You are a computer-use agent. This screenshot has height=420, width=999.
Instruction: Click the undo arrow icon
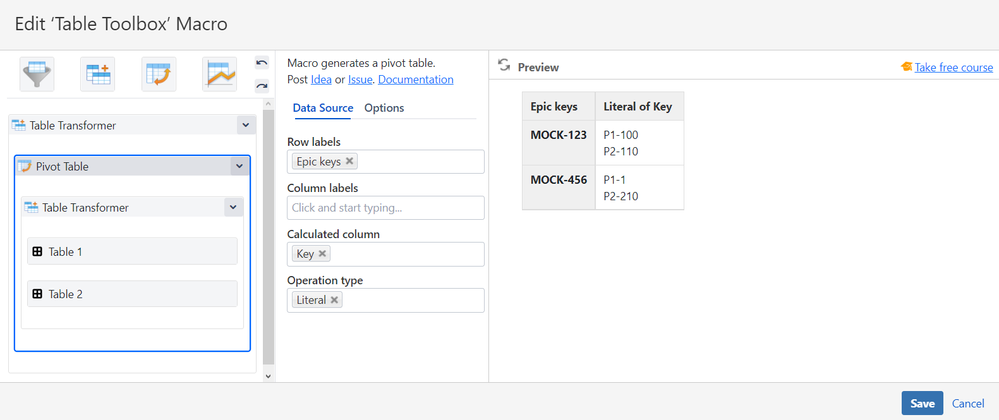262,63
